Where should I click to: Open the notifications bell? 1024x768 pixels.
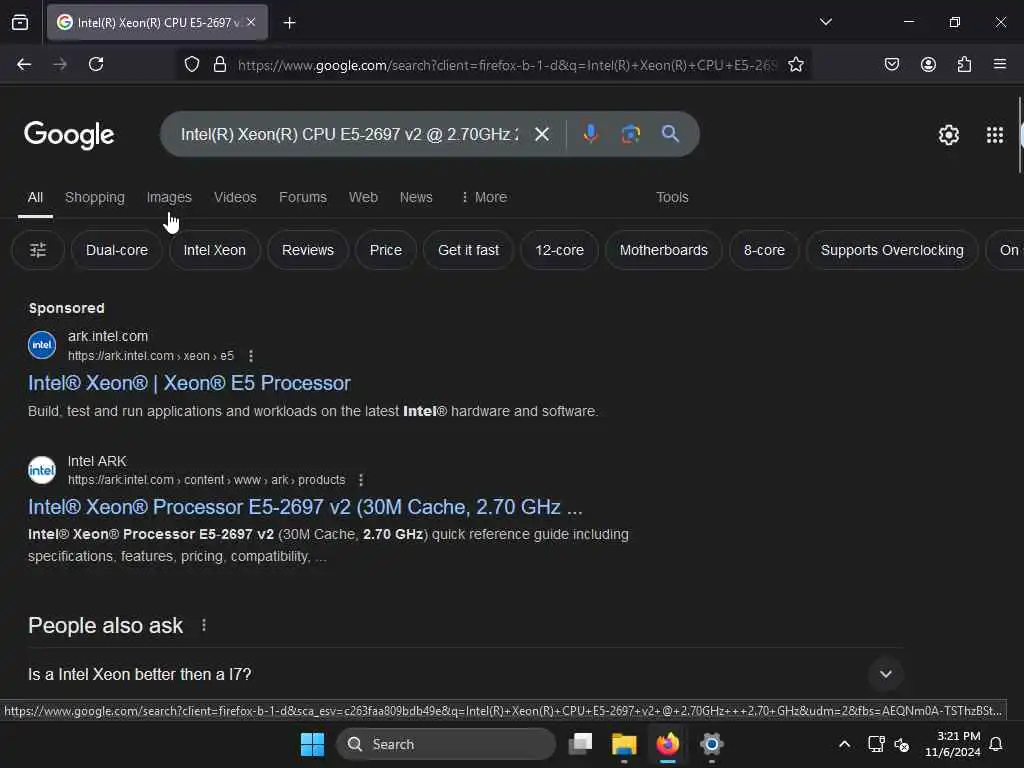click(996, 744)
